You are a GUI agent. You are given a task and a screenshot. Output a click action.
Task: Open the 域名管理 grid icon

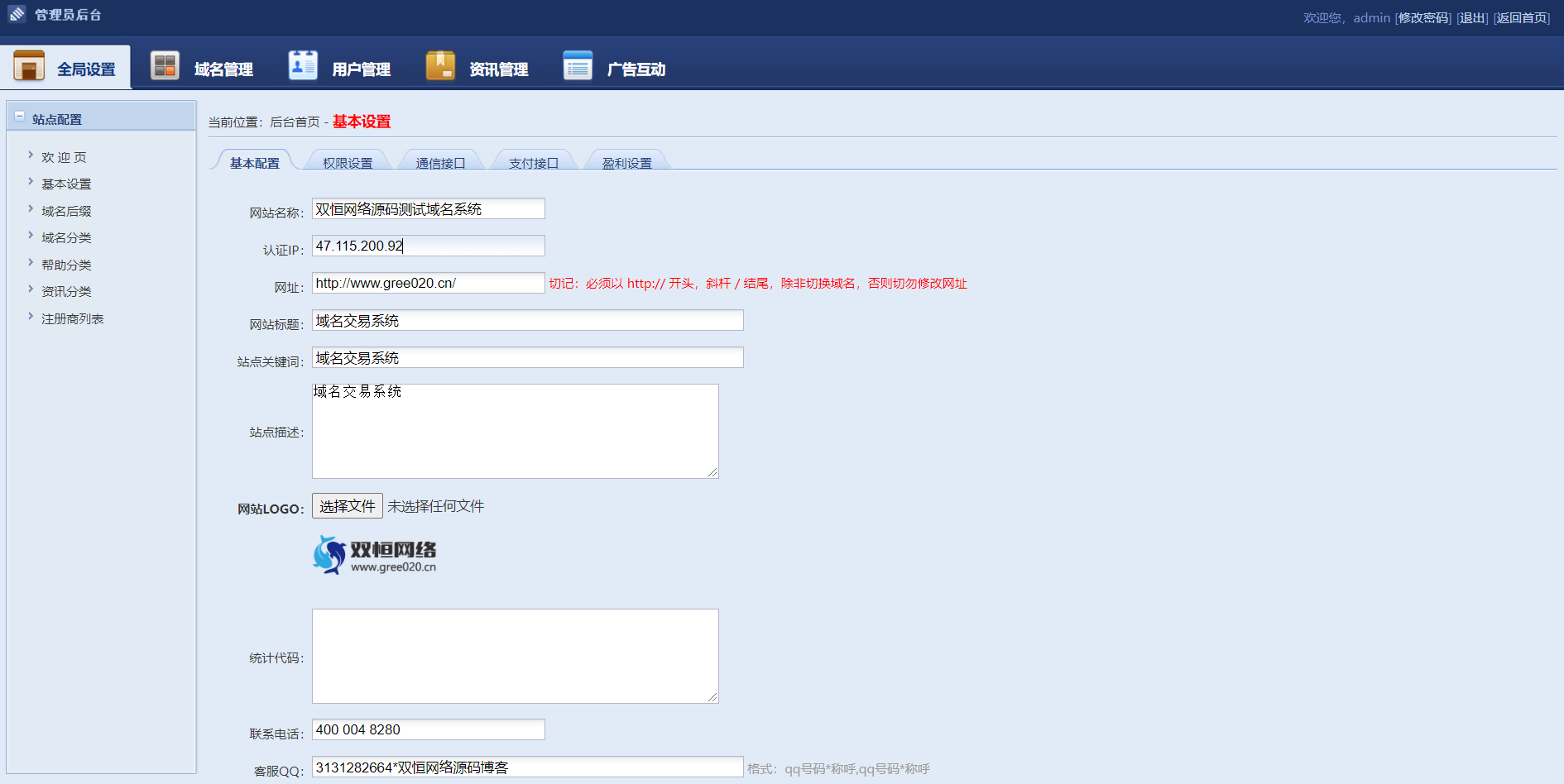pyautogui.click(x=165, y=66)
